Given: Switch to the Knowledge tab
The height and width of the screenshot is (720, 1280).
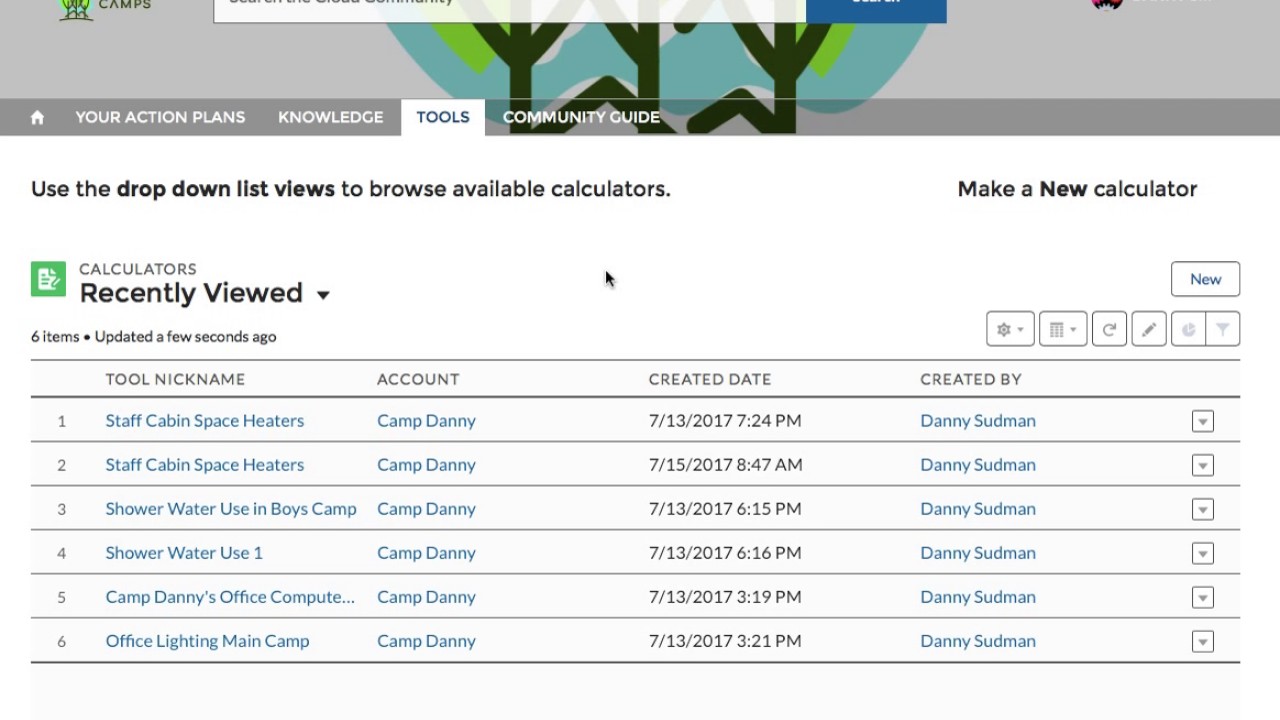Looking at the screenshot, I should (x=330, y=117).
